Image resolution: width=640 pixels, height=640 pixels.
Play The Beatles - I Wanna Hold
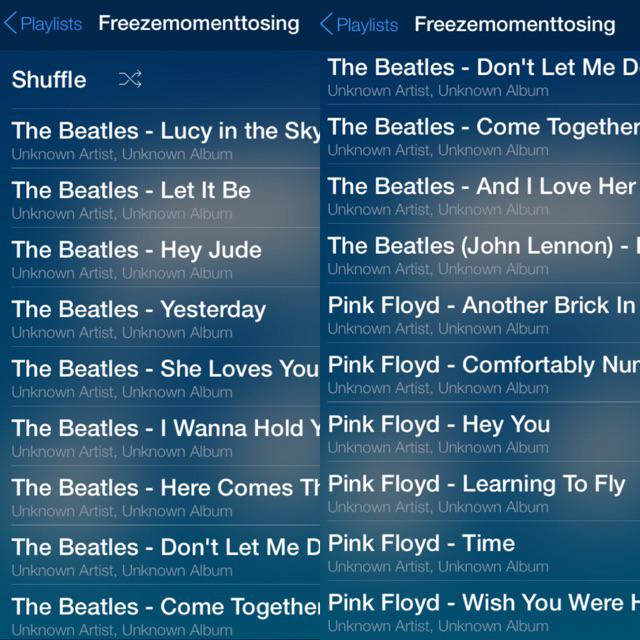[166, 436]
